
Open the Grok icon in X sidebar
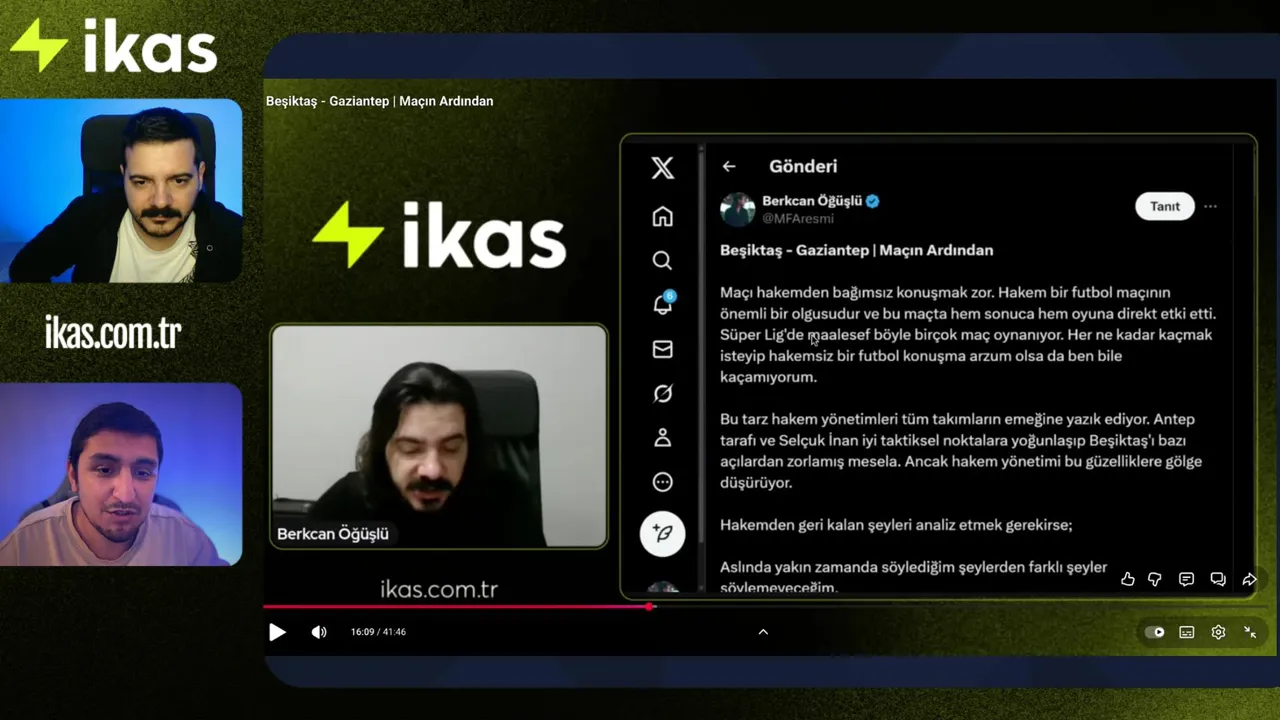pos(662,394)
